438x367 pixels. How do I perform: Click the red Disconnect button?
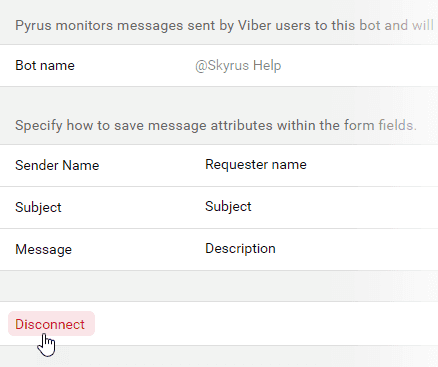point(51,324)
